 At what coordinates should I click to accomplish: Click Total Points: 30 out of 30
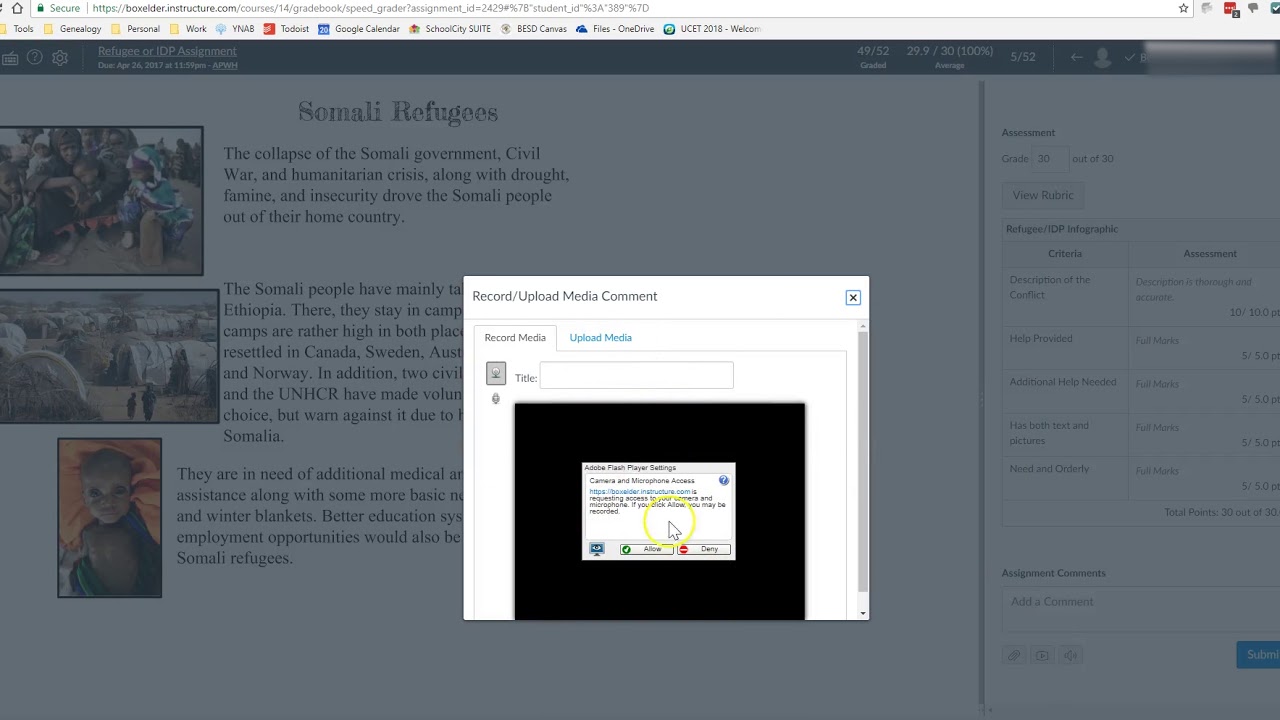[x=1221, y=512]
